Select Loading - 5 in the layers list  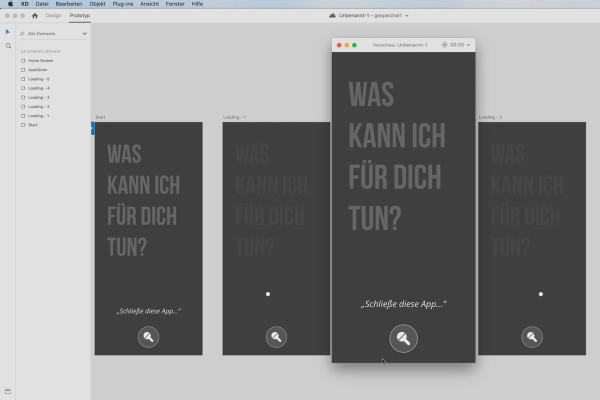[x=39, y=79]
